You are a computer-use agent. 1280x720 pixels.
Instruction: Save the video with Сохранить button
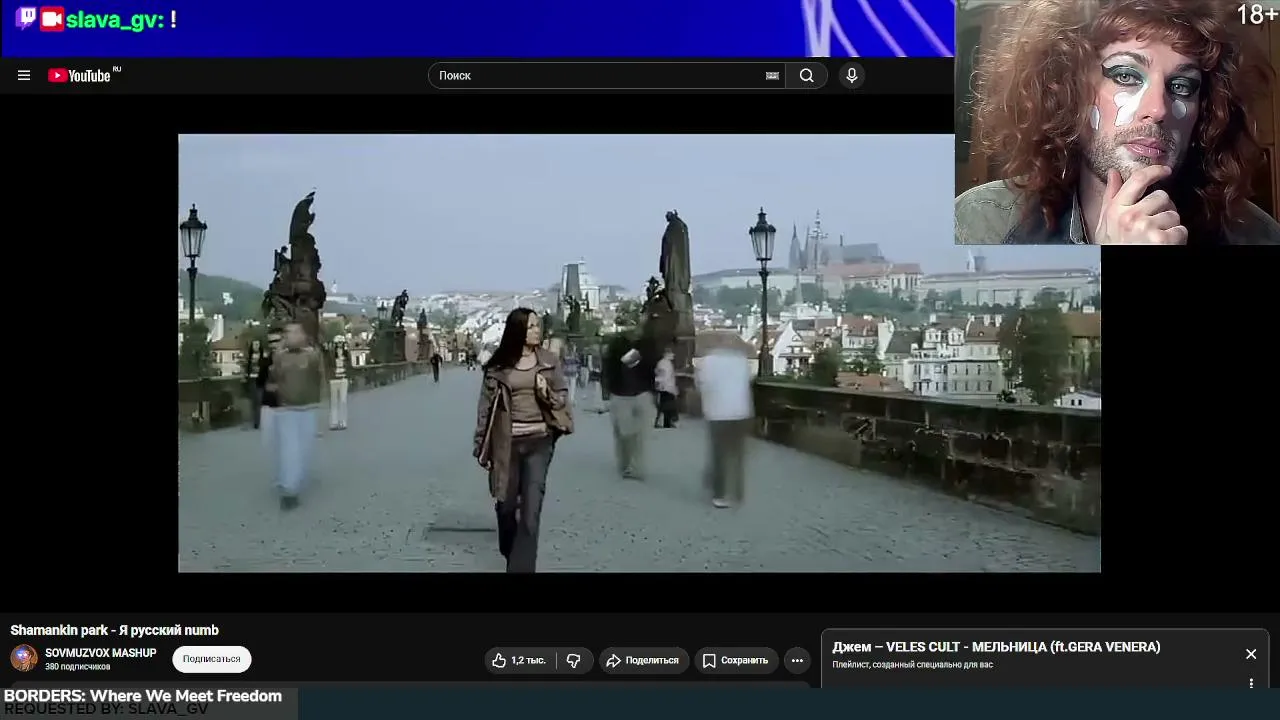735,660
